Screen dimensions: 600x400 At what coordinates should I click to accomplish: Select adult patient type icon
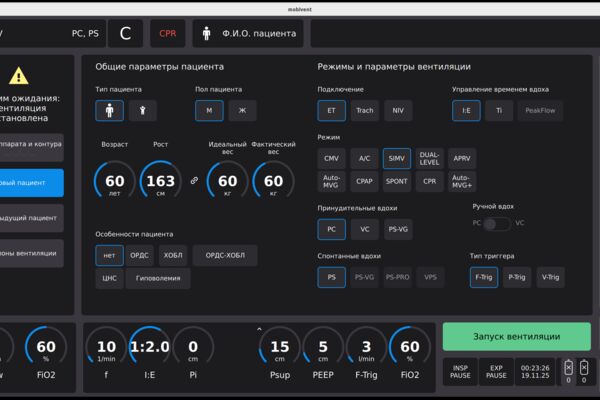pyautogui.click(x=109, y=111)
